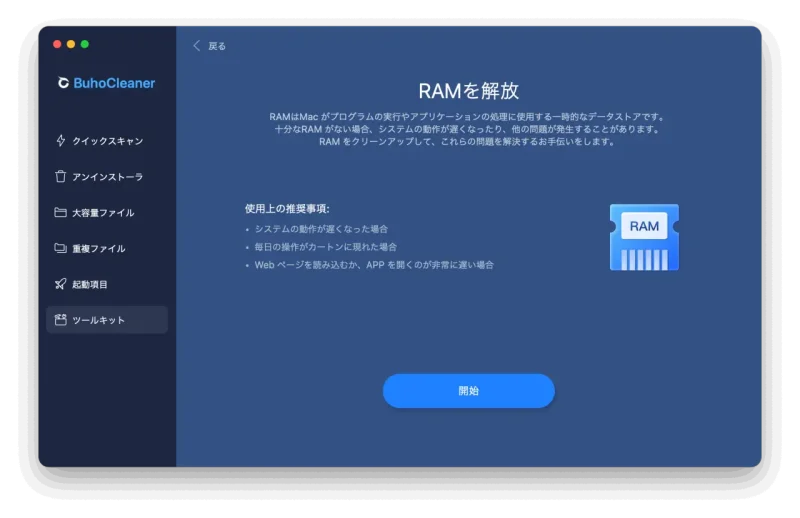Click the 開始 button
The width and height of the screenshot is (800, 518).
tap(468, 391)
